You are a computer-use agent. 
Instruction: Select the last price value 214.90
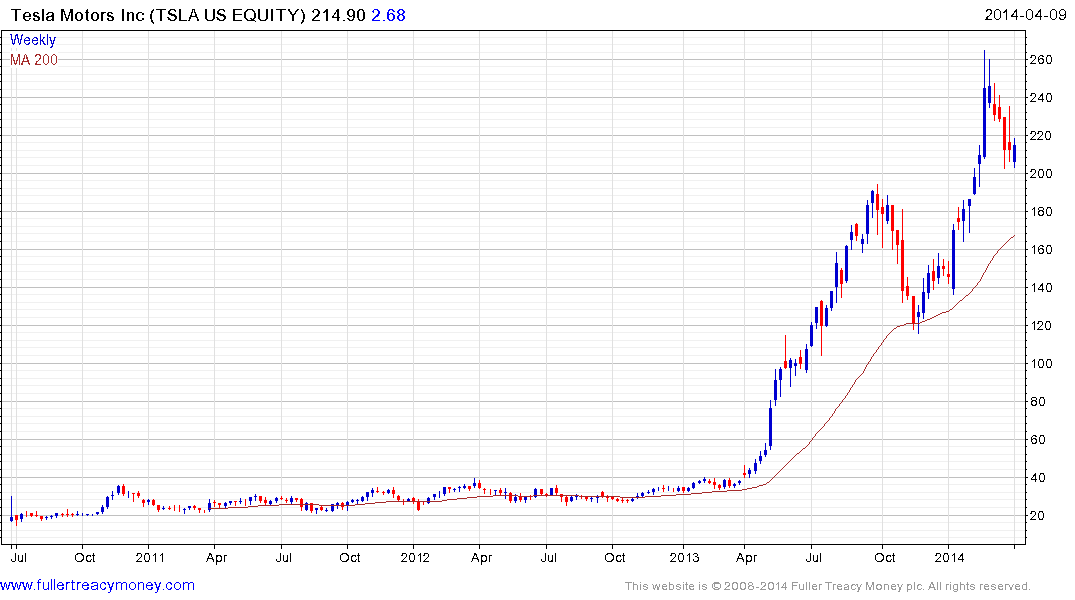[339, 15]
